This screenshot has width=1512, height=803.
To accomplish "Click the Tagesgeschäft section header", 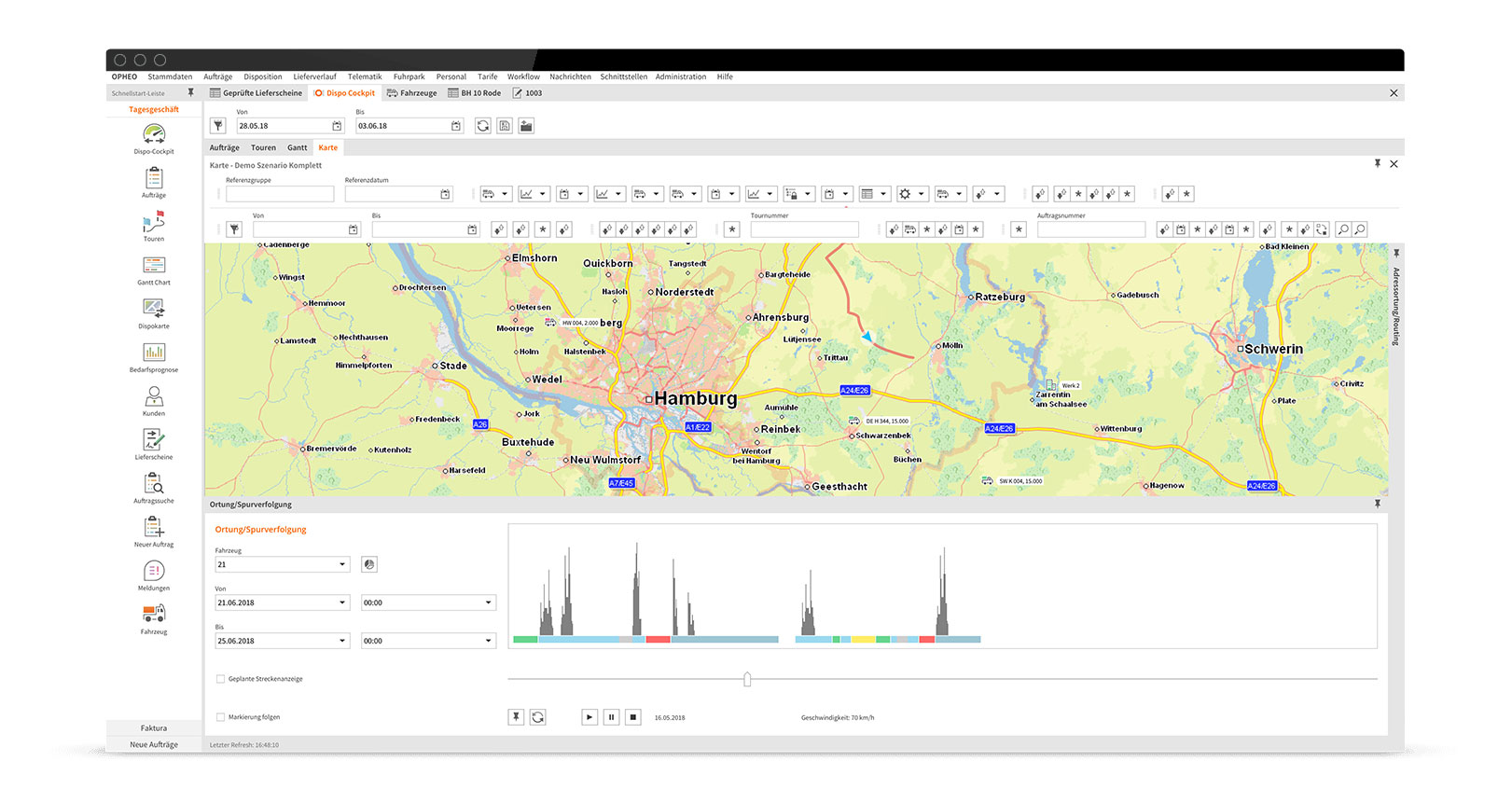I will 154,109.
